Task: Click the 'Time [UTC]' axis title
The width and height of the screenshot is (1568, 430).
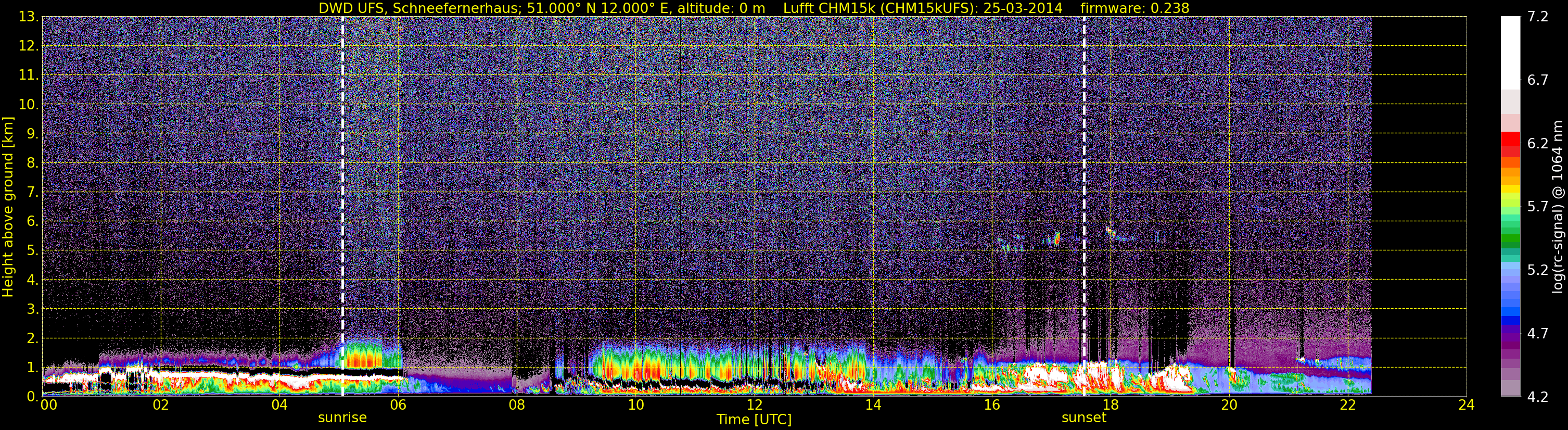Action: tap(754, 420)
